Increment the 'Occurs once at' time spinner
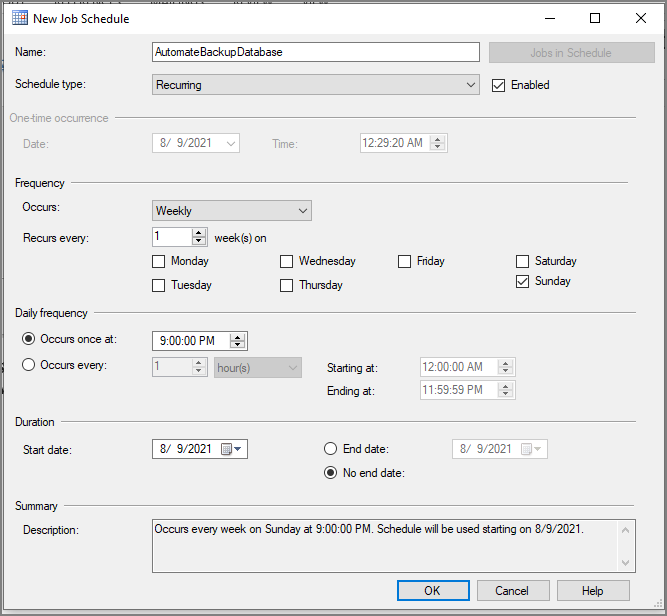Screen dimensions: 667x616 coord(238,336)
